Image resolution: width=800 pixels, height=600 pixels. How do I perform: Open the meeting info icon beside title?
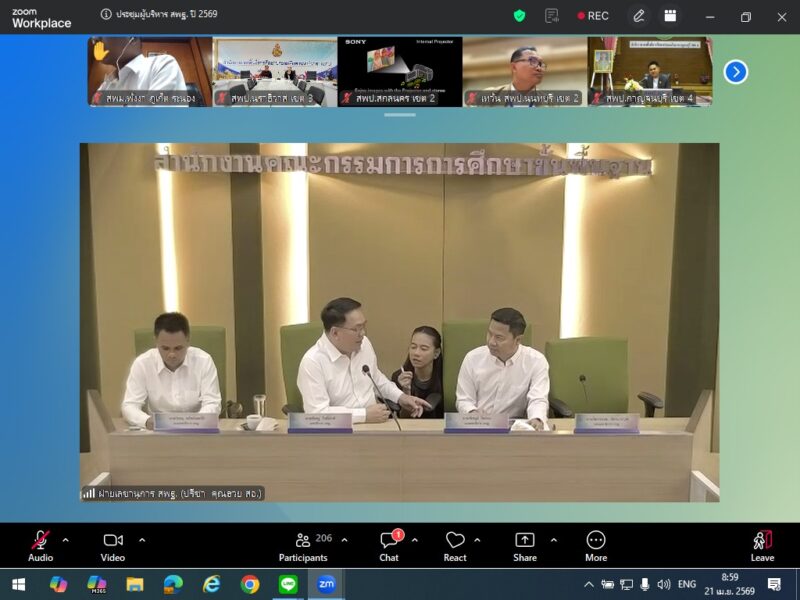(x=106, y=15)
